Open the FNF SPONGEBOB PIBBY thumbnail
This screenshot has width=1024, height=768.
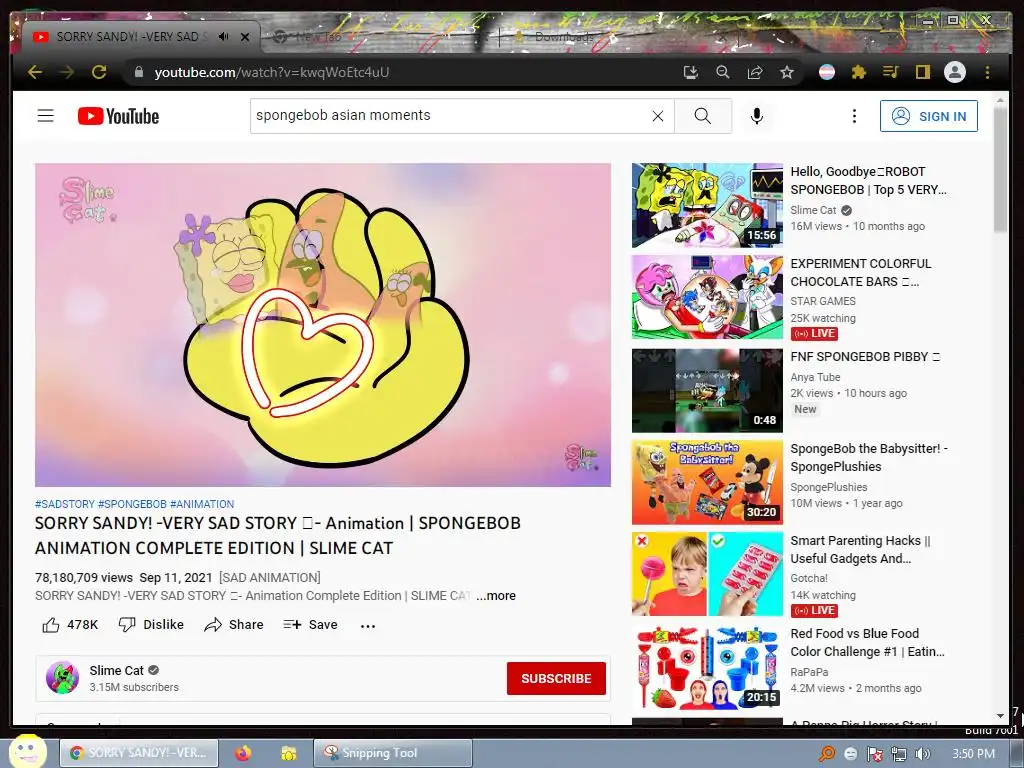pyautogui.click(x=707, y=391)
